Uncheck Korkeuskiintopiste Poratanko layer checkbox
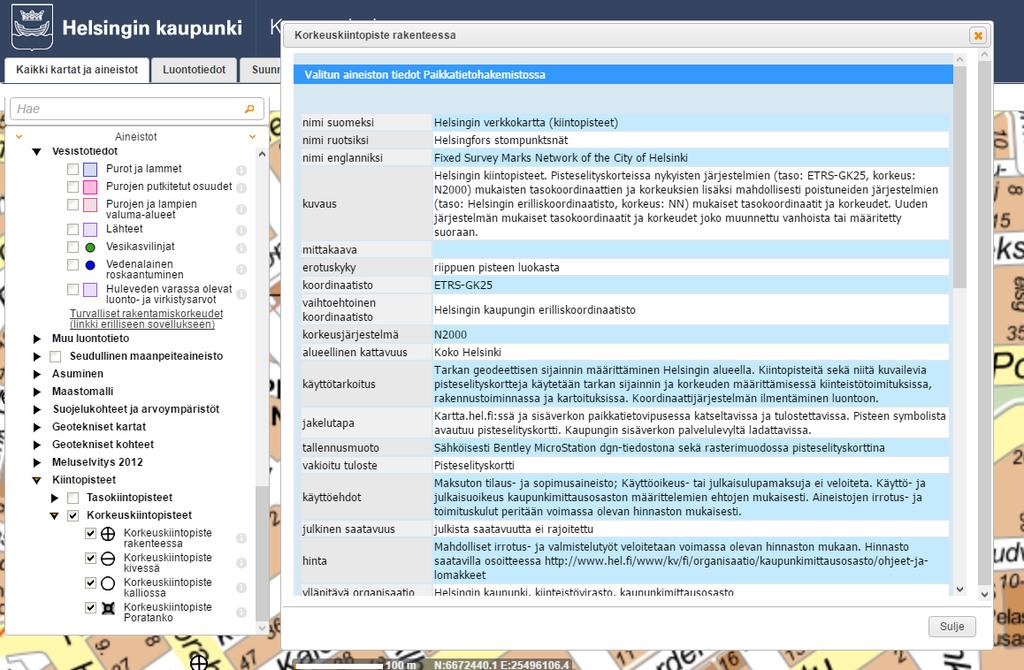1024x670 pixels. click(x=91, y=607)
